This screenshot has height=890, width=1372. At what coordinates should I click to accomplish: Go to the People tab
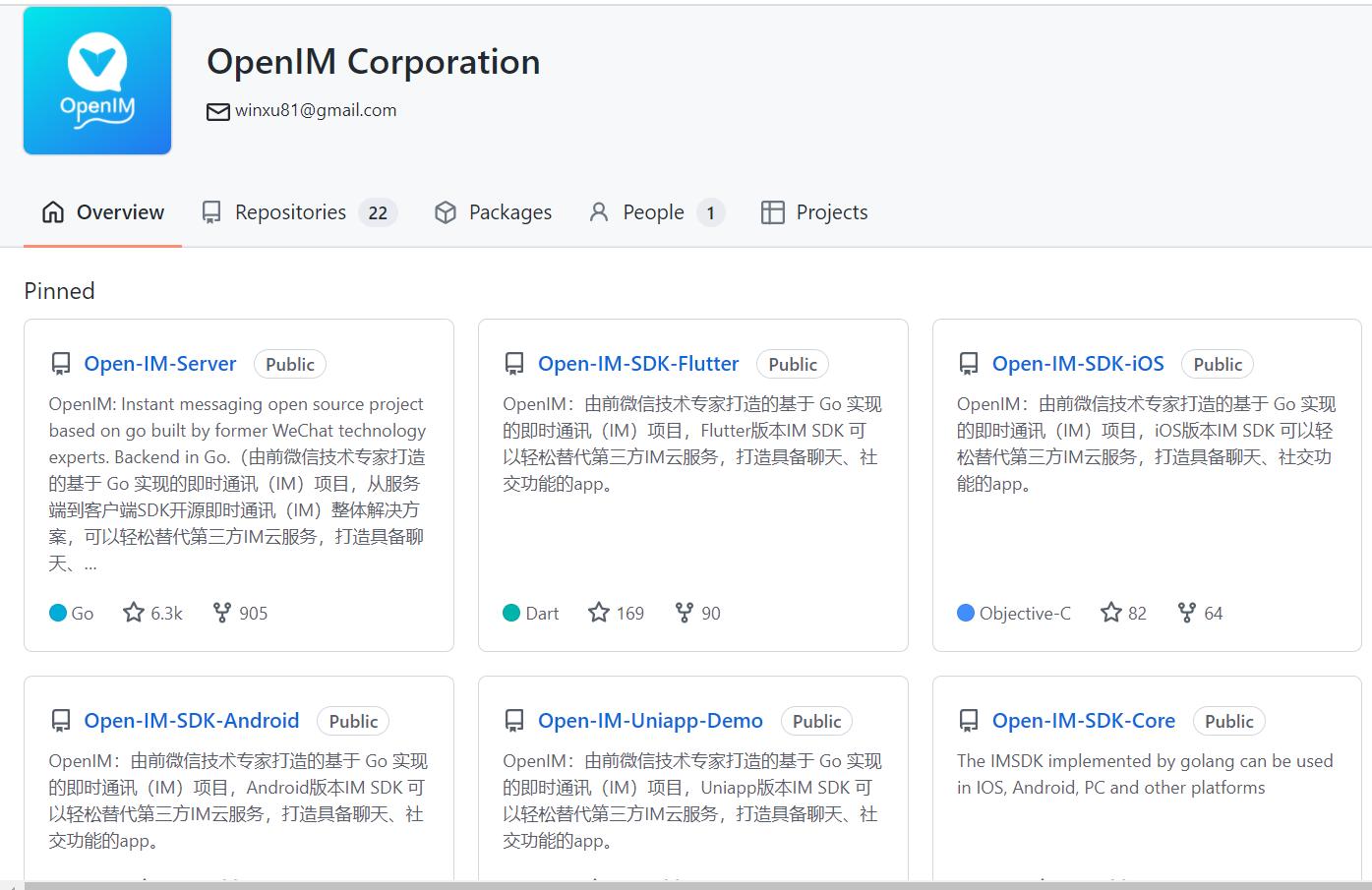click(656, 212)
